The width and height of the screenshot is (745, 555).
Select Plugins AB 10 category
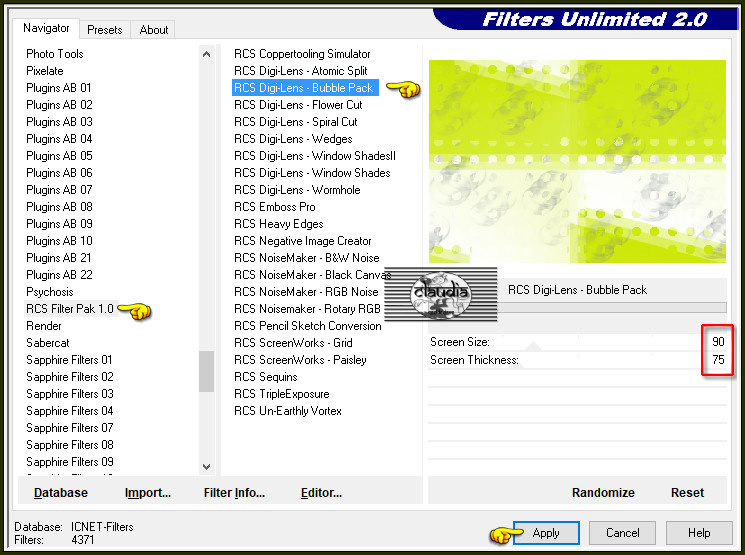coord(59,241)
